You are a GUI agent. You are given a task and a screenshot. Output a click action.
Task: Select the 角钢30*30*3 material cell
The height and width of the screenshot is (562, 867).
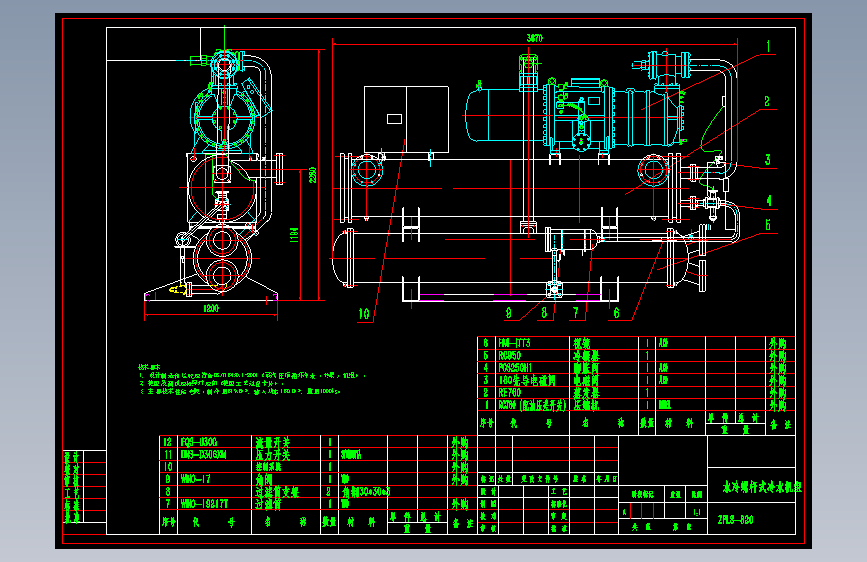click(365, 492)
